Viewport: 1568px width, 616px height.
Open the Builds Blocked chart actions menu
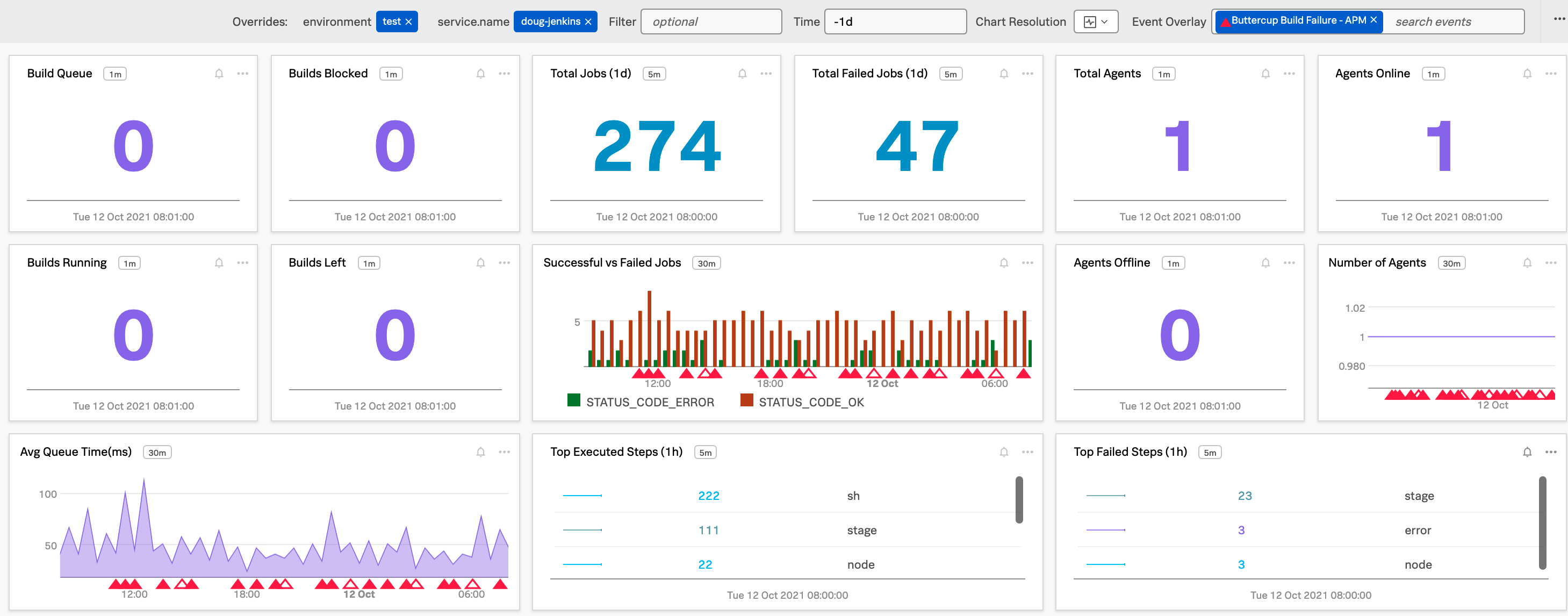[x=504, y=74]
